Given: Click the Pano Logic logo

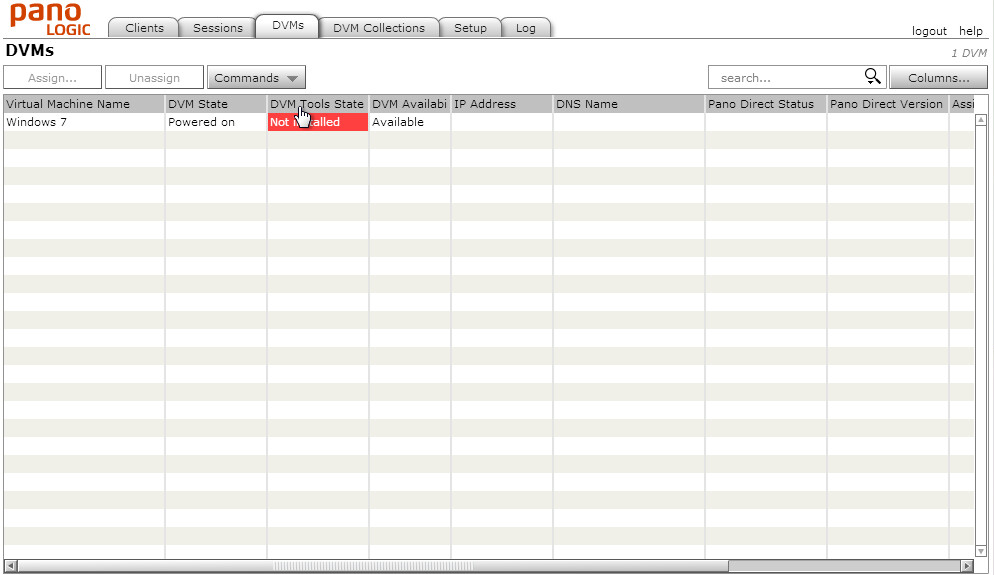Looking at the screenshot, I should [50, 20].
